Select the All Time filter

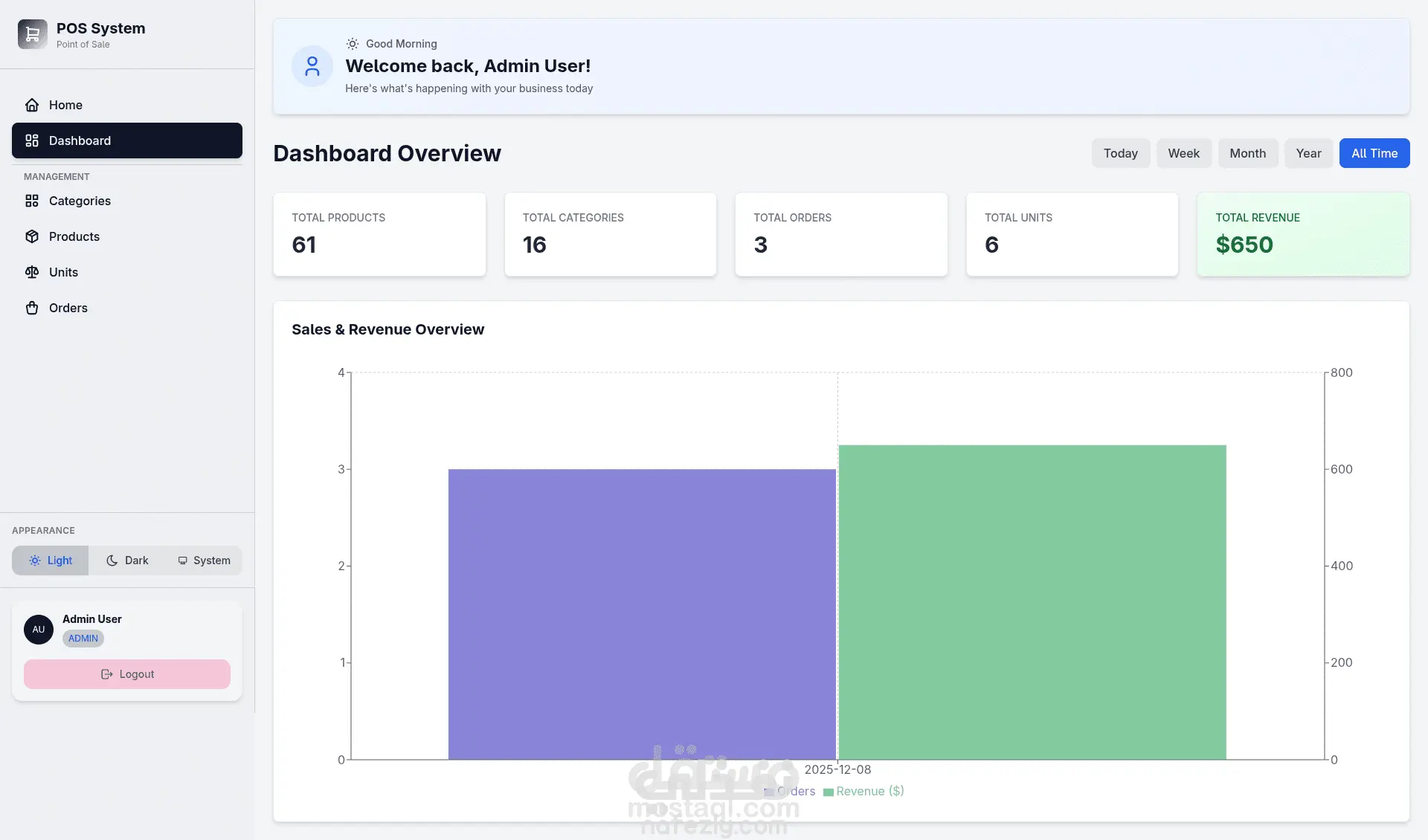click(1374, 153)
